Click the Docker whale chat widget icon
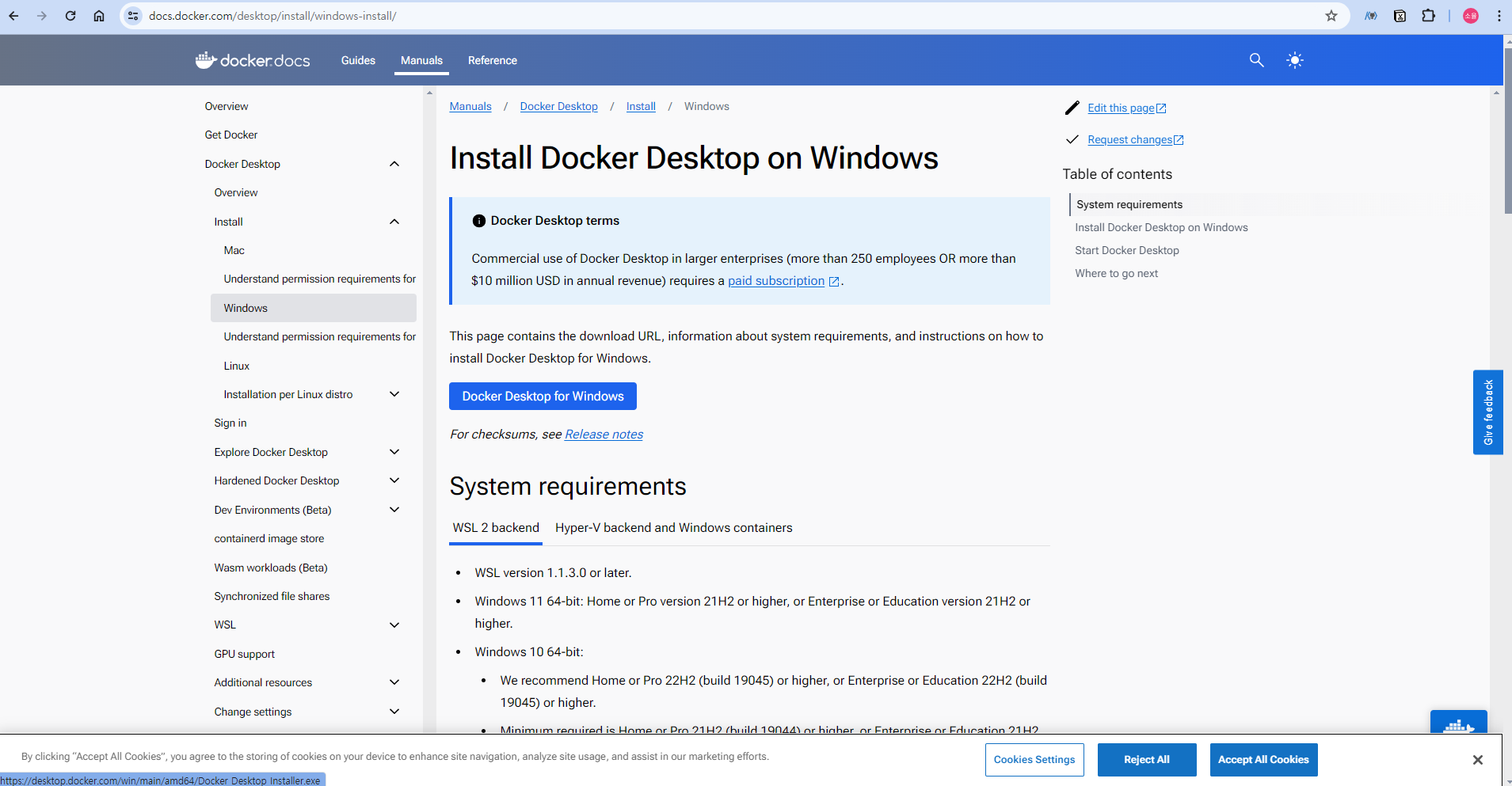 click(x=1459, y=723)
